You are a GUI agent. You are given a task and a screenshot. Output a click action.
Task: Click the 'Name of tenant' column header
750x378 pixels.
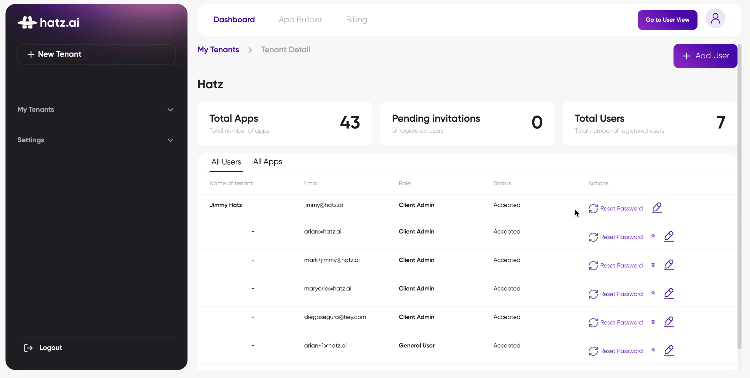[231, 183]
